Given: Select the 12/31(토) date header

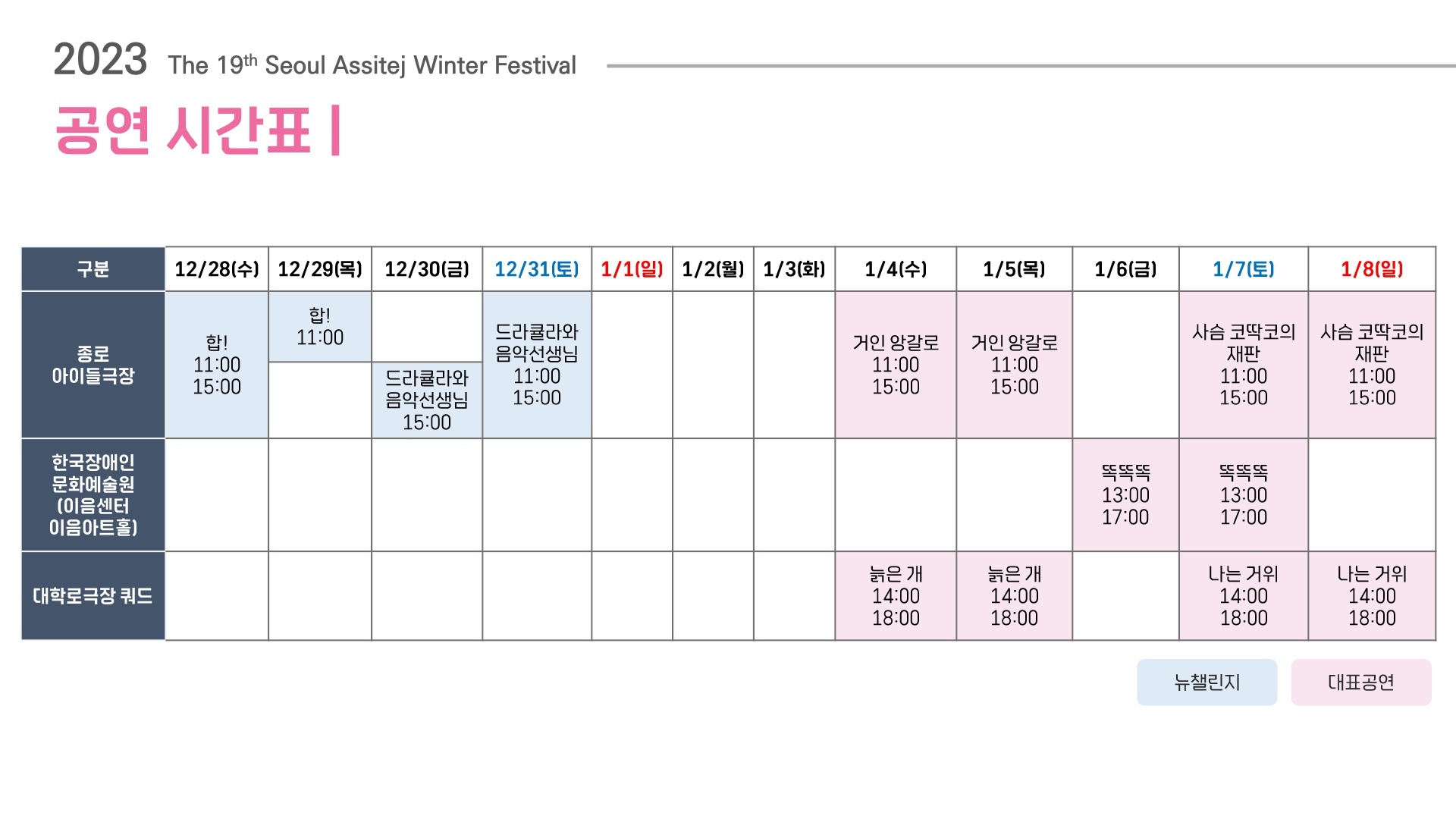Looking at the screenshot, I should [536, 269].
